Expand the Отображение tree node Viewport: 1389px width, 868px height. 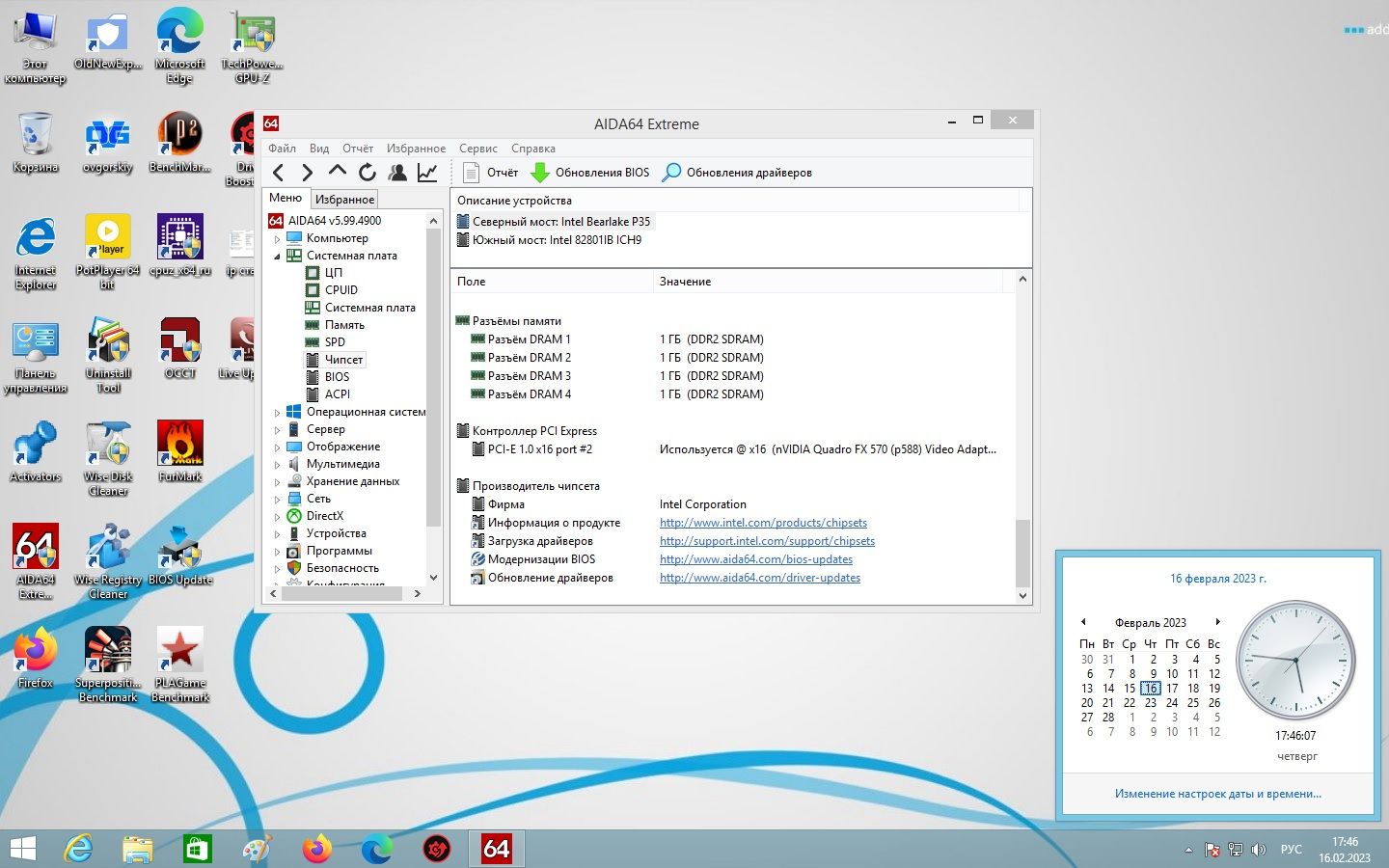pos(277,447)
